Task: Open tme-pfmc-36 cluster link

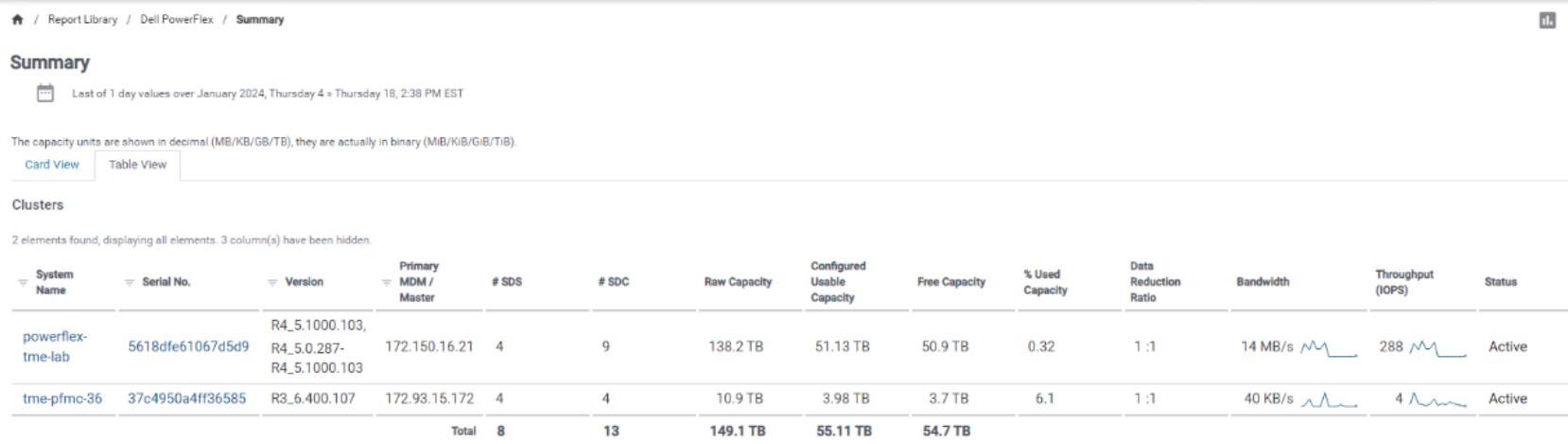Action: click(62, 399)
